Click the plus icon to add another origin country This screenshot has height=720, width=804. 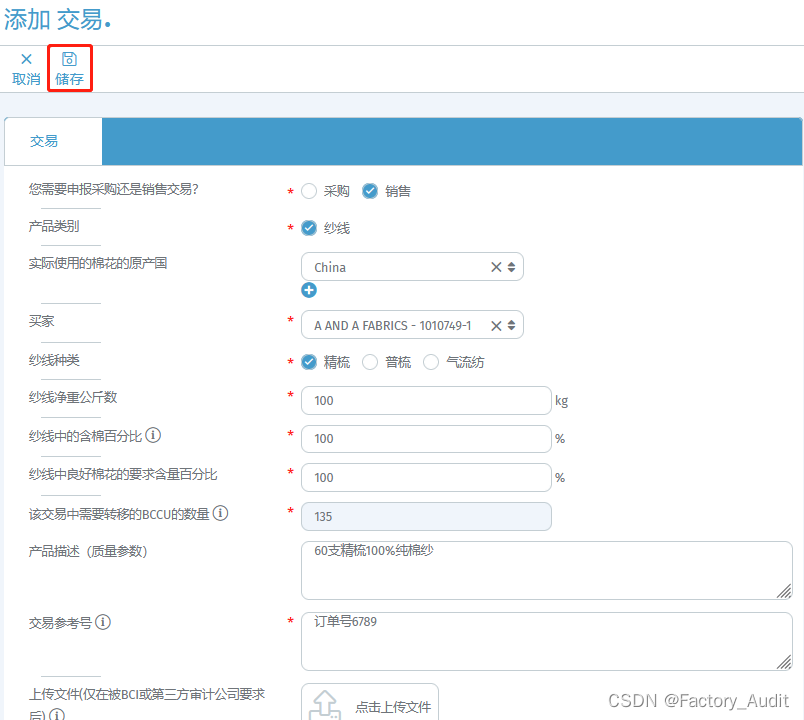[309, 290]
